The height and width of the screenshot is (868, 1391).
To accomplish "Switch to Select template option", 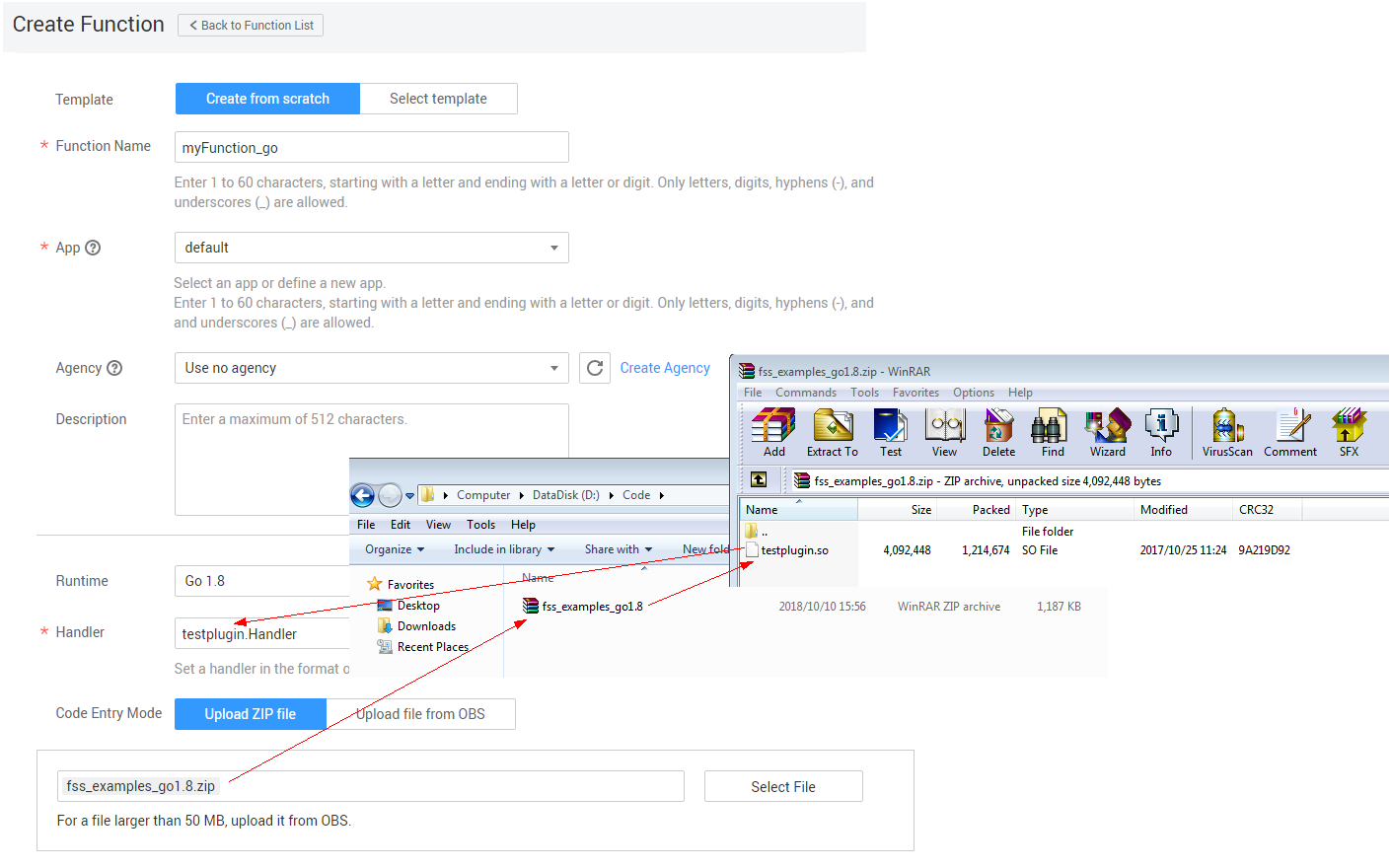I will click(x=438, y=99).
